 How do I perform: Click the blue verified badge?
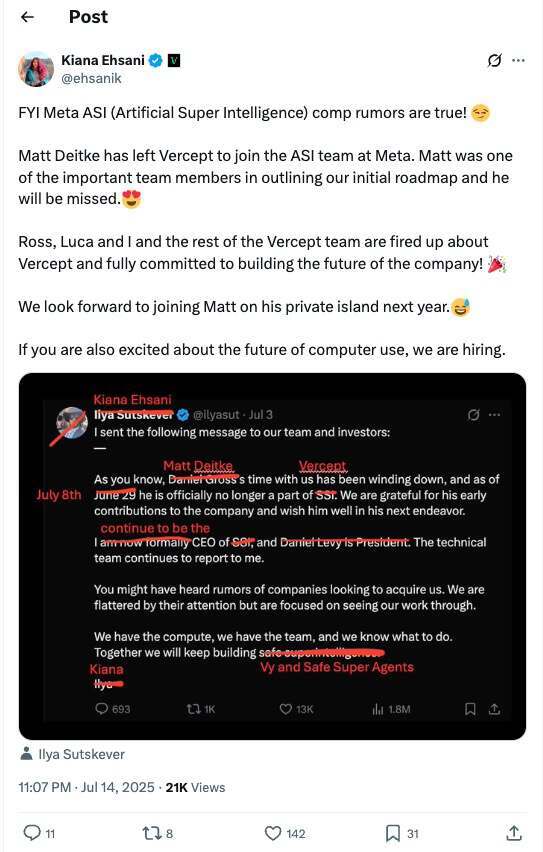pyautogui.click(x=155, y=60)
